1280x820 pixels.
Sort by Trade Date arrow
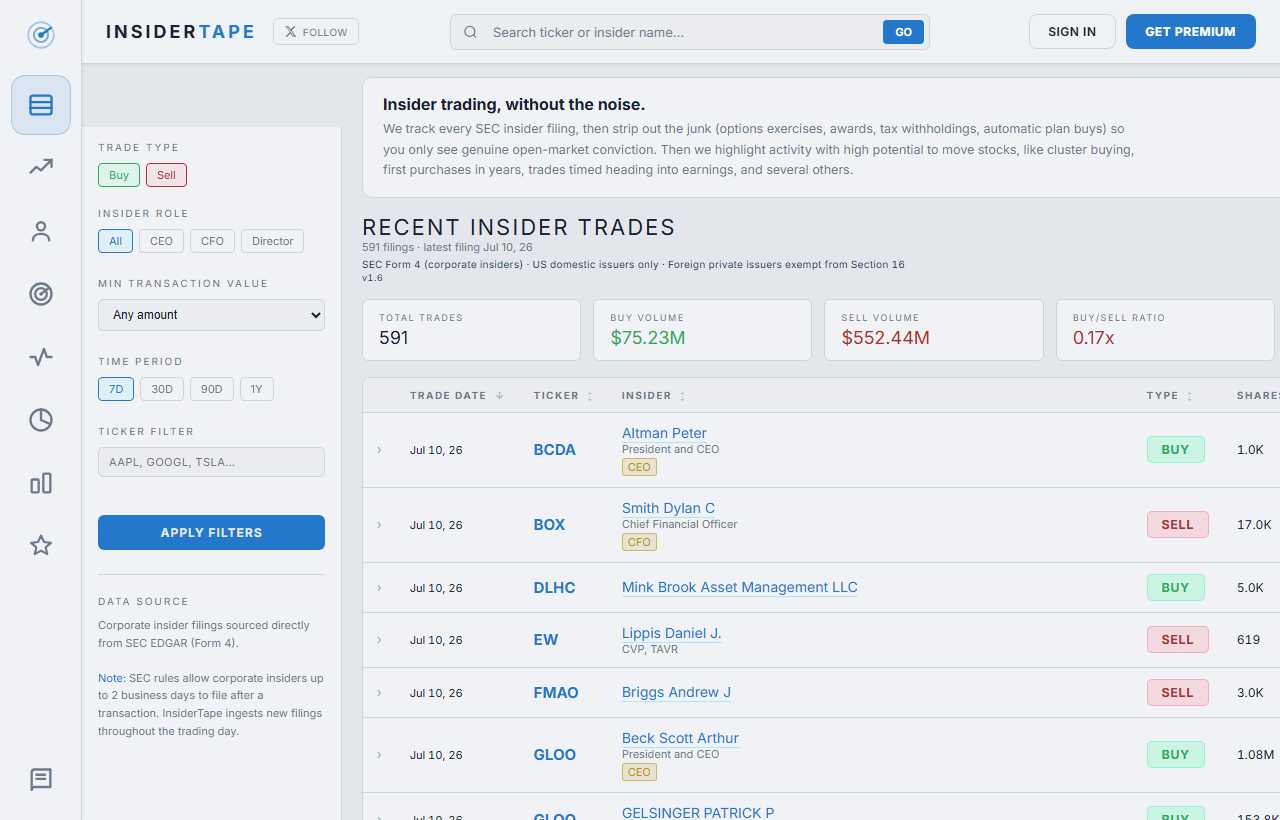click(500, 396)
